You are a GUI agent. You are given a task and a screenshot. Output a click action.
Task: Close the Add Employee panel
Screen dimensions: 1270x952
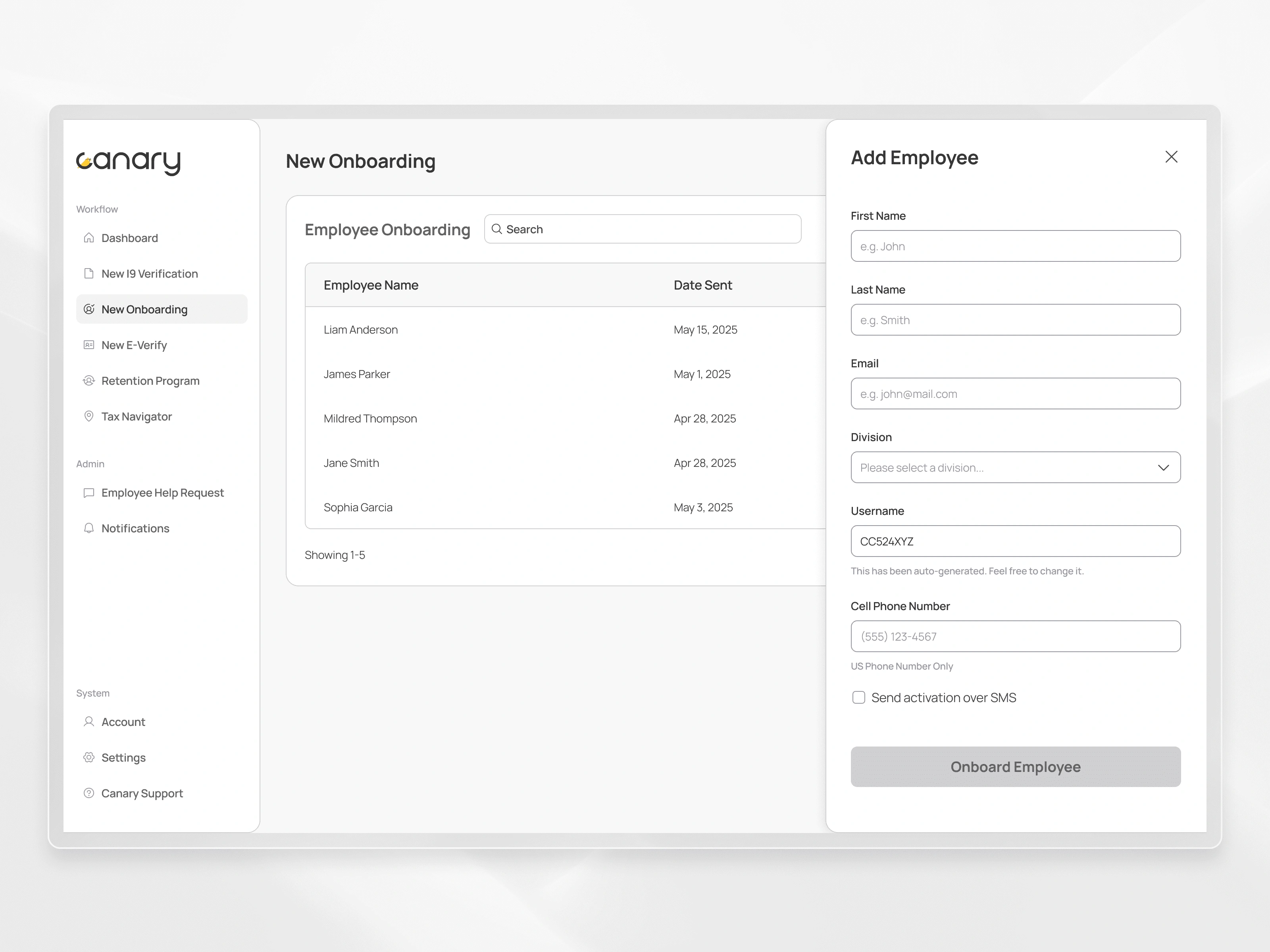[x=1171, y=157]
